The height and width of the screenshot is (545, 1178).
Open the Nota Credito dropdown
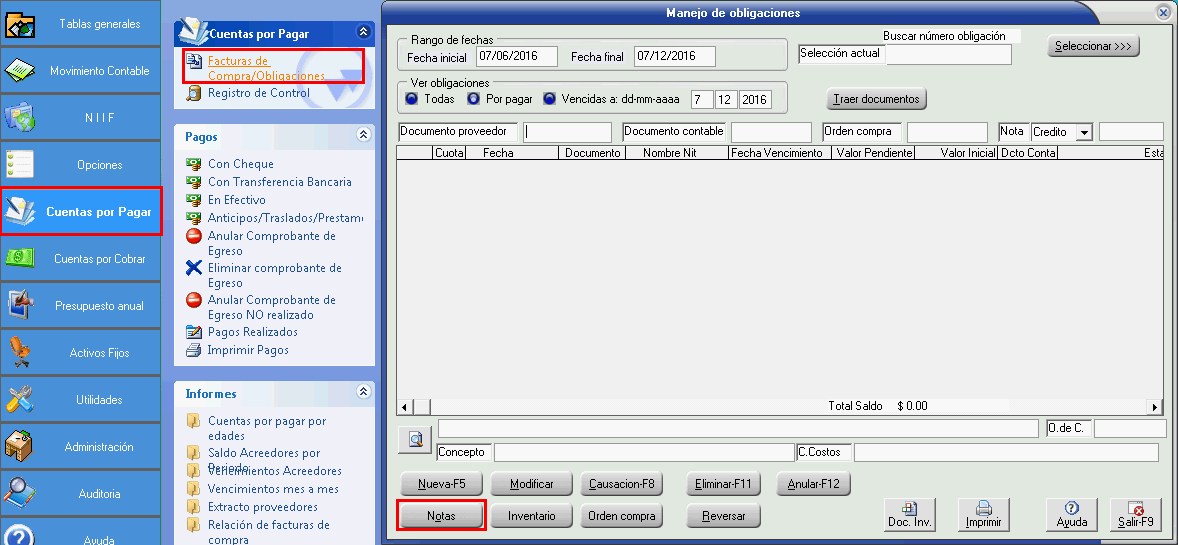(1083, 133)
